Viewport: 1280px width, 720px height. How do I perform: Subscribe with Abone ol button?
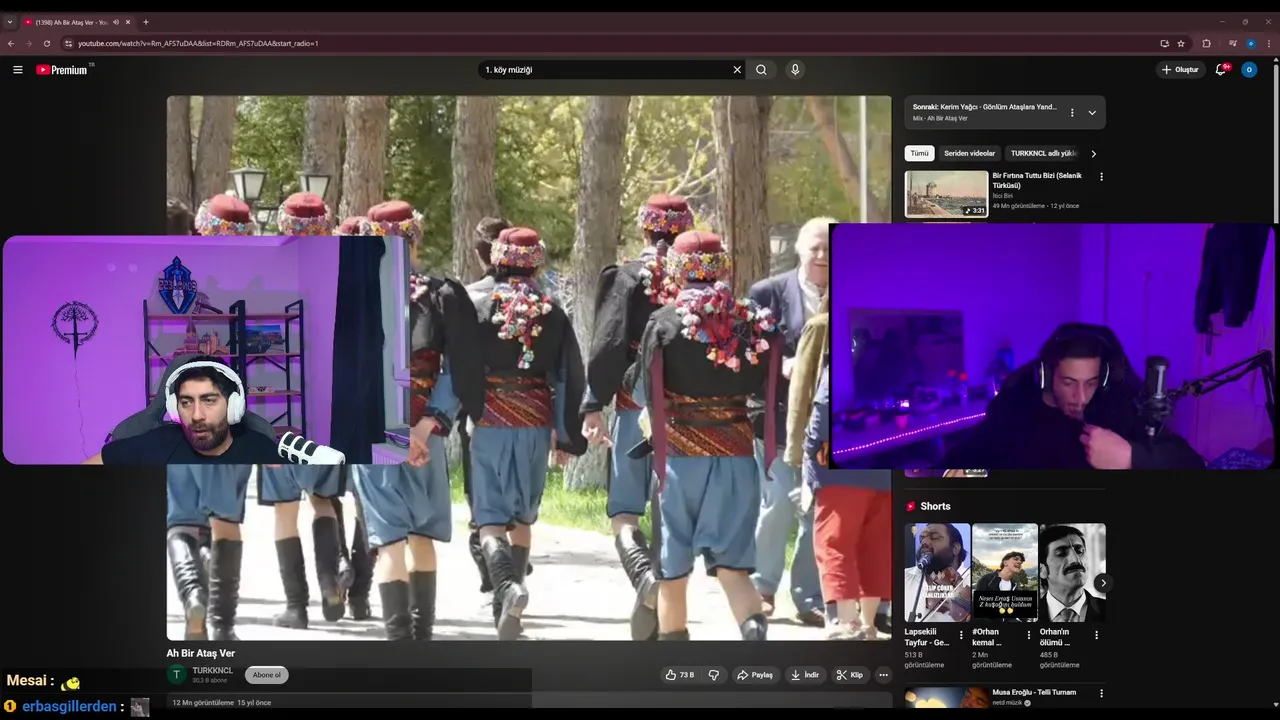pos(267,675)
